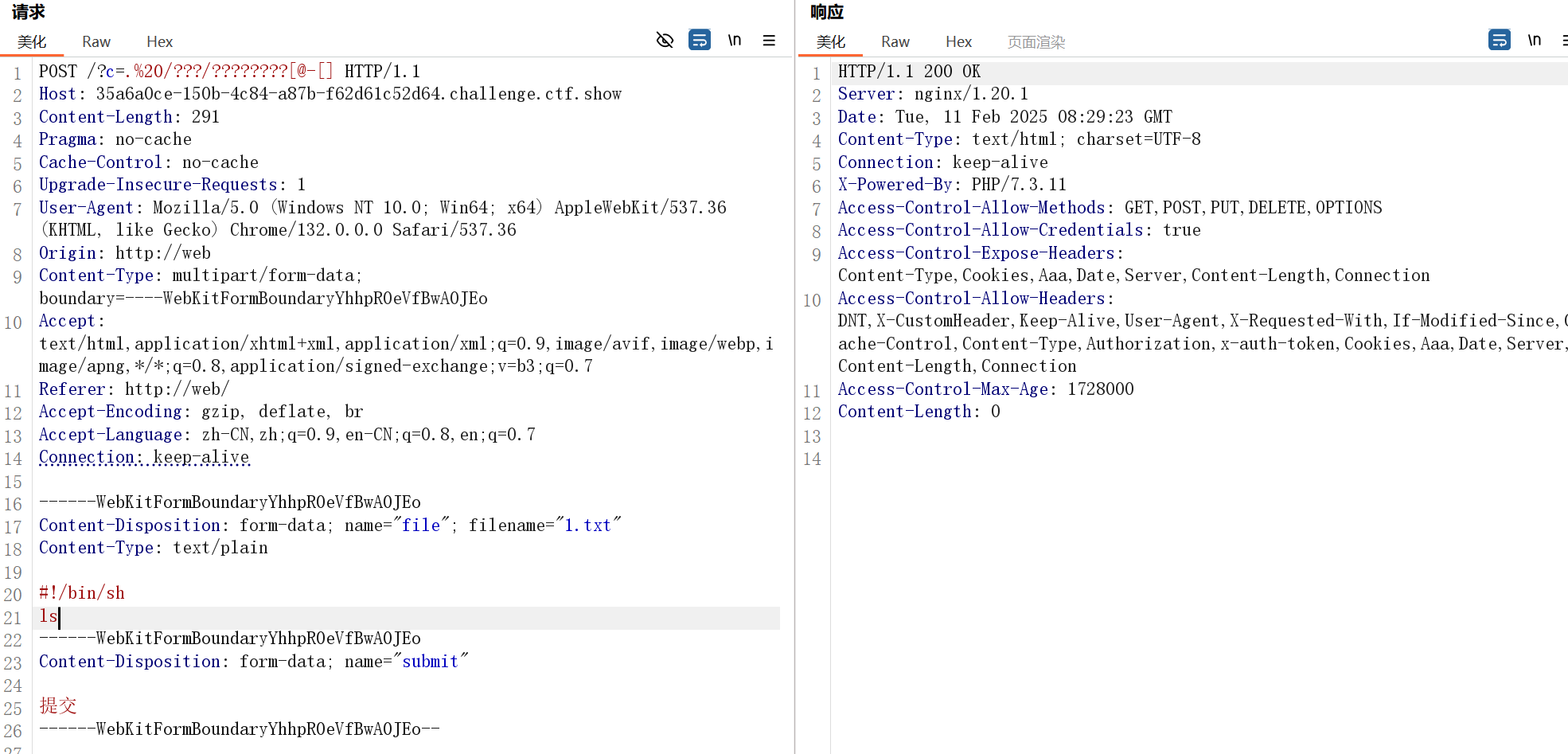1568x754 pixels.
Task: Click the #!/bin/sh line in body
Action: [x=82, y=593]
